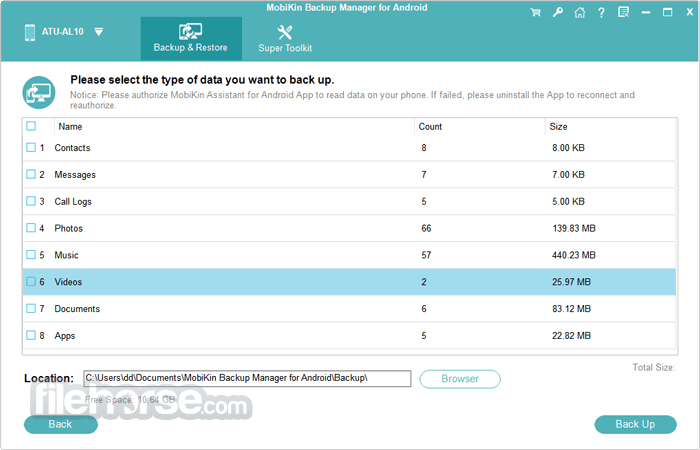The width and height of the screenshot is (700, 450).
Task: Click the 440.23 MB size value
Action: [574, 255]
